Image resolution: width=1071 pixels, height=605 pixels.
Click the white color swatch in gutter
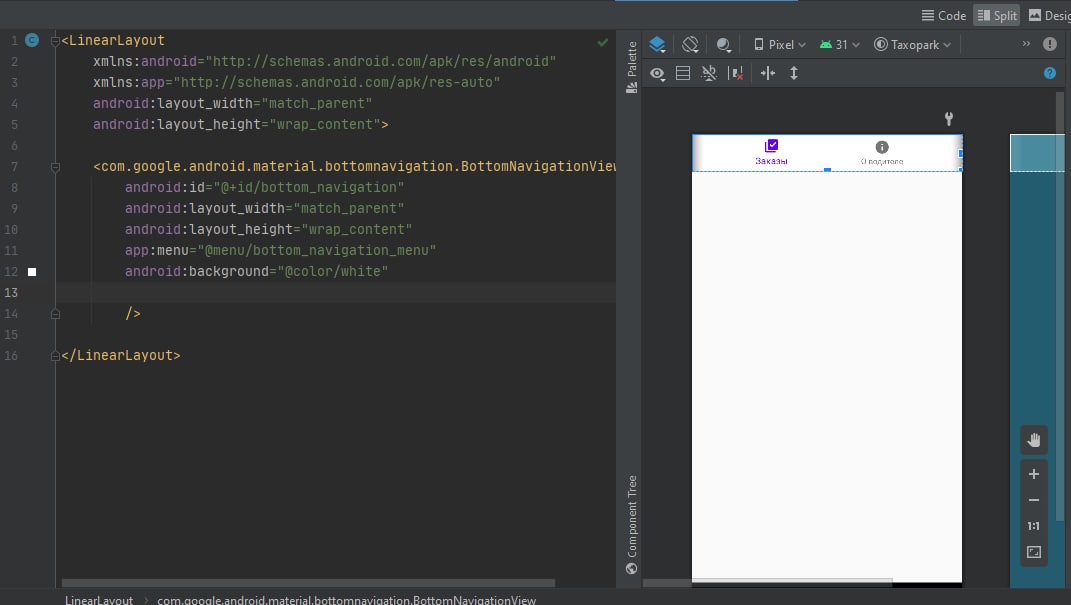32,271
